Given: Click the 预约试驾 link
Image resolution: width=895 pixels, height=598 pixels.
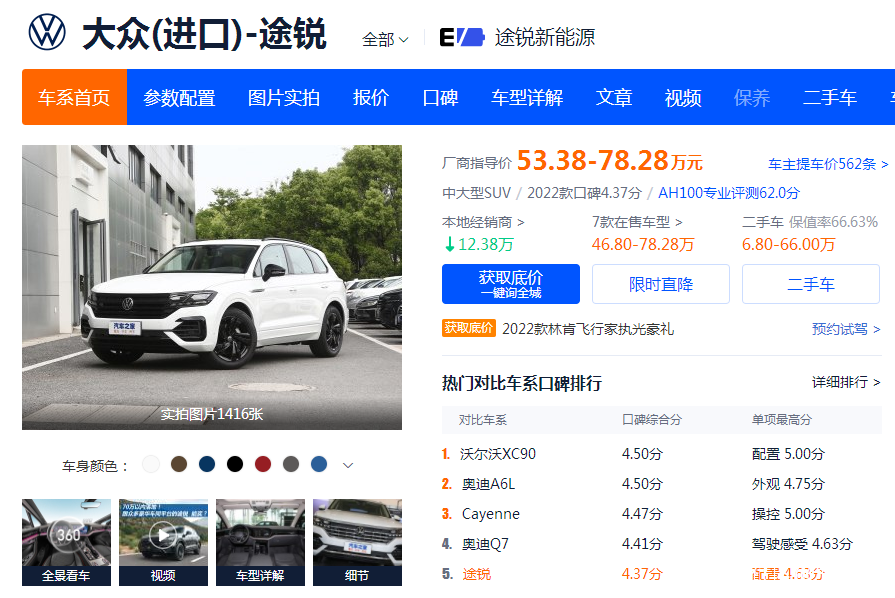Looking at the screenshot, I should coord(846,329).
